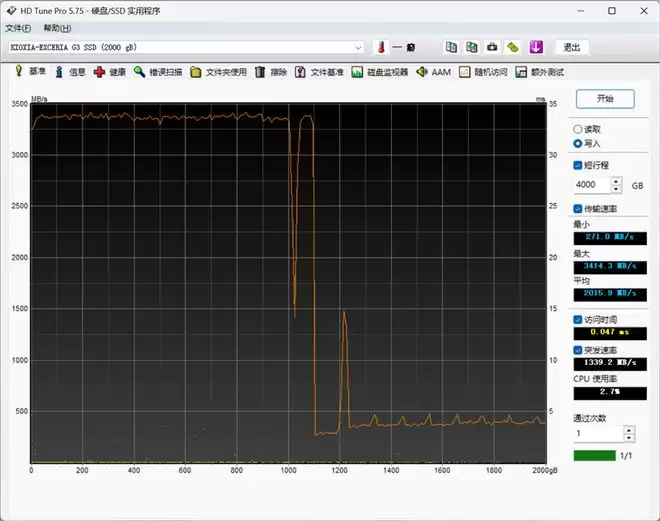Uncheck the 访问时间 access time checkbox
The height and width of the screenshot is (521, 660).
[578, 319]
